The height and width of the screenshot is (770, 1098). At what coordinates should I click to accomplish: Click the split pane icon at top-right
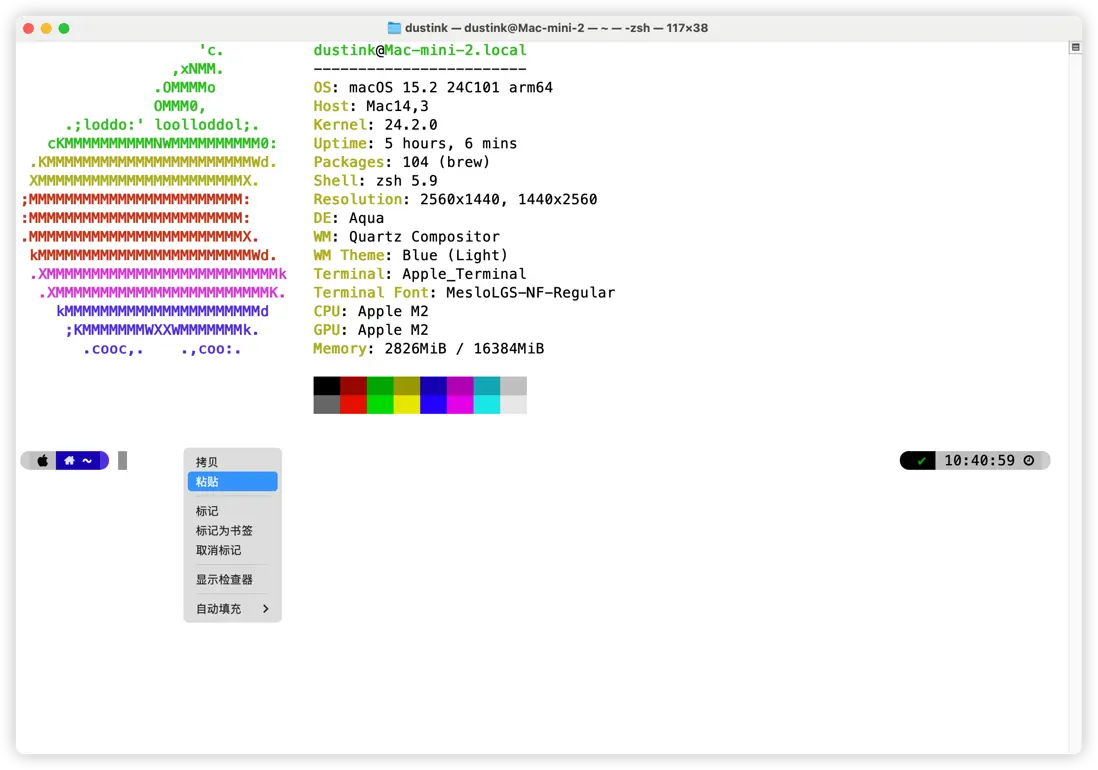click(1075, 47)
